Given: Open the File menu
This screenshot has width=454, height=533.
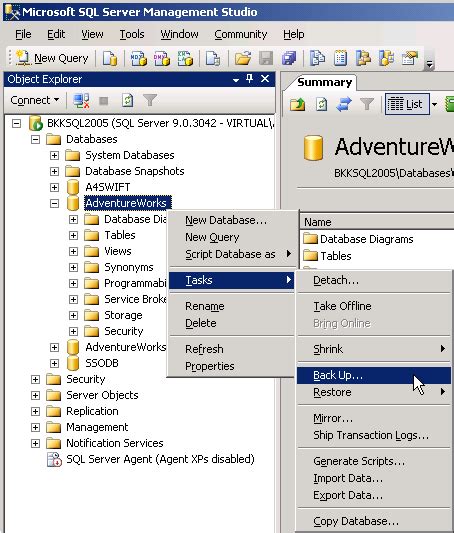Looking at the screenshot, I should 23,34.
